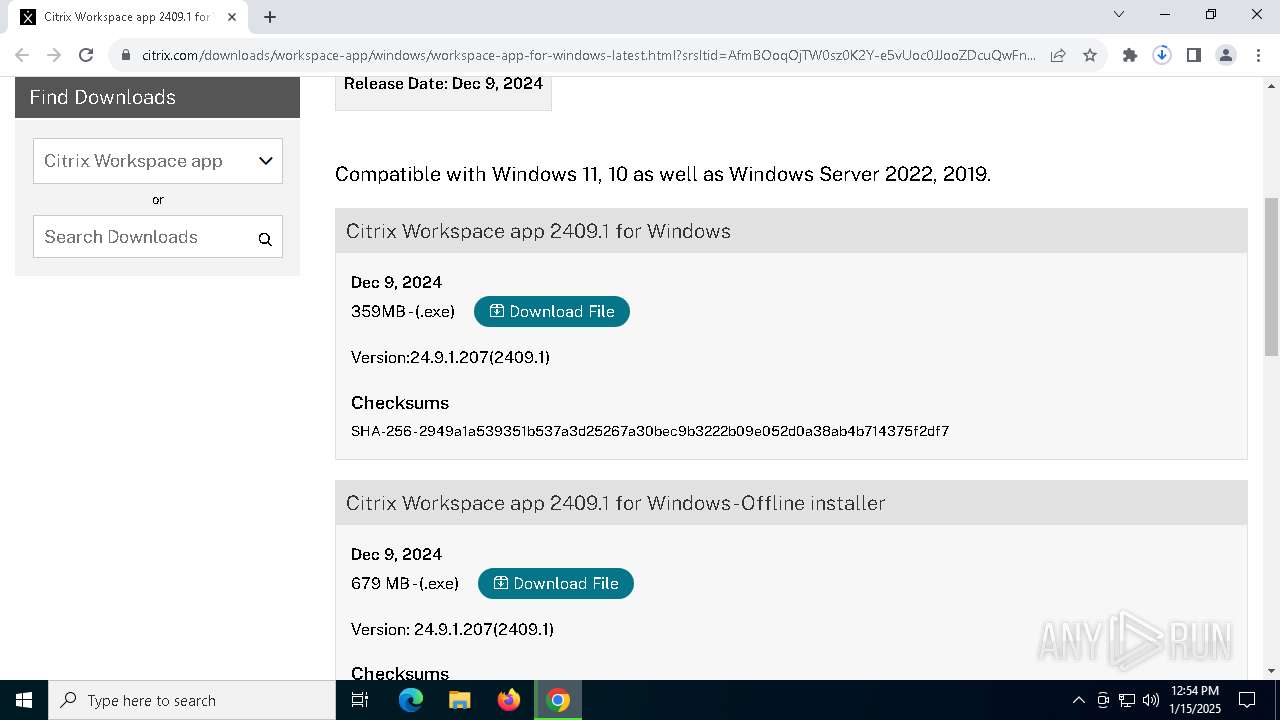Bookmark this page with the star icon
This screenshot has width=1280, height=720.
coord(1090,56)
